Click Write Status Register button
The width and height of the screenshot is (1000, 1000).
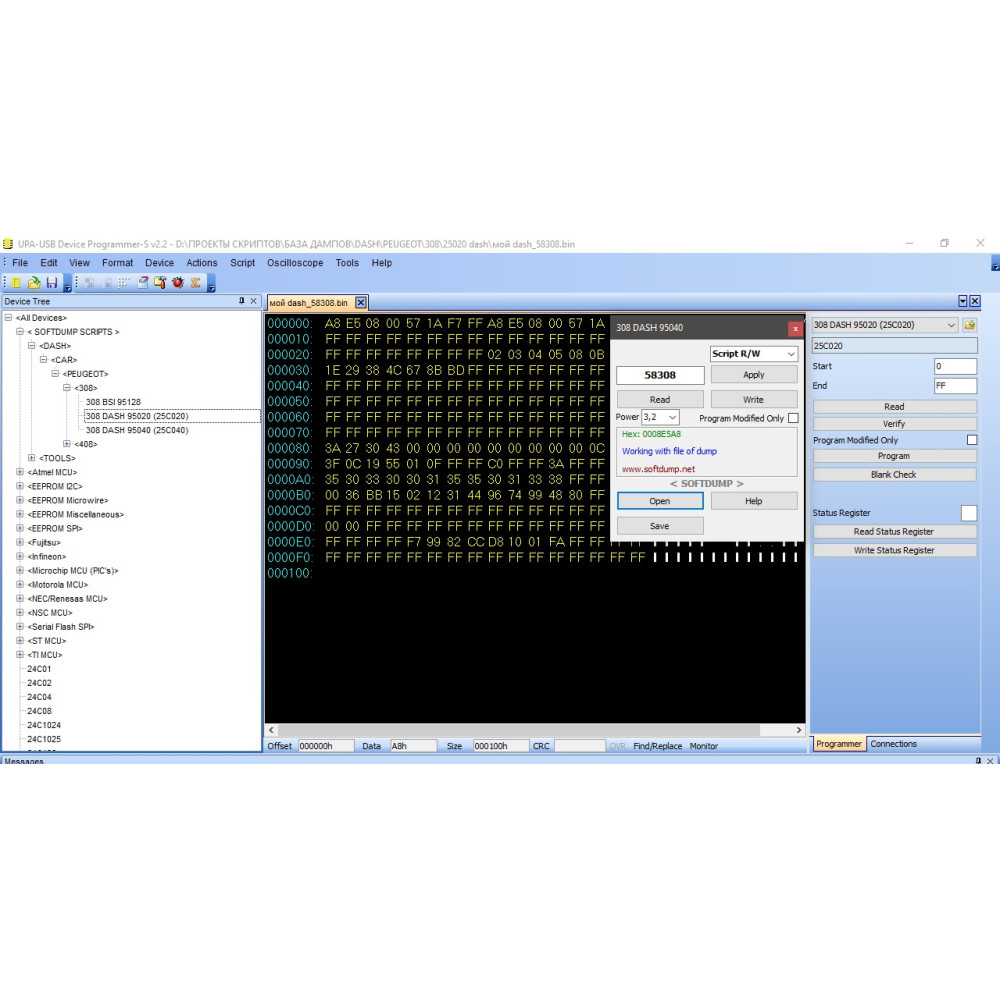[894, 550]
